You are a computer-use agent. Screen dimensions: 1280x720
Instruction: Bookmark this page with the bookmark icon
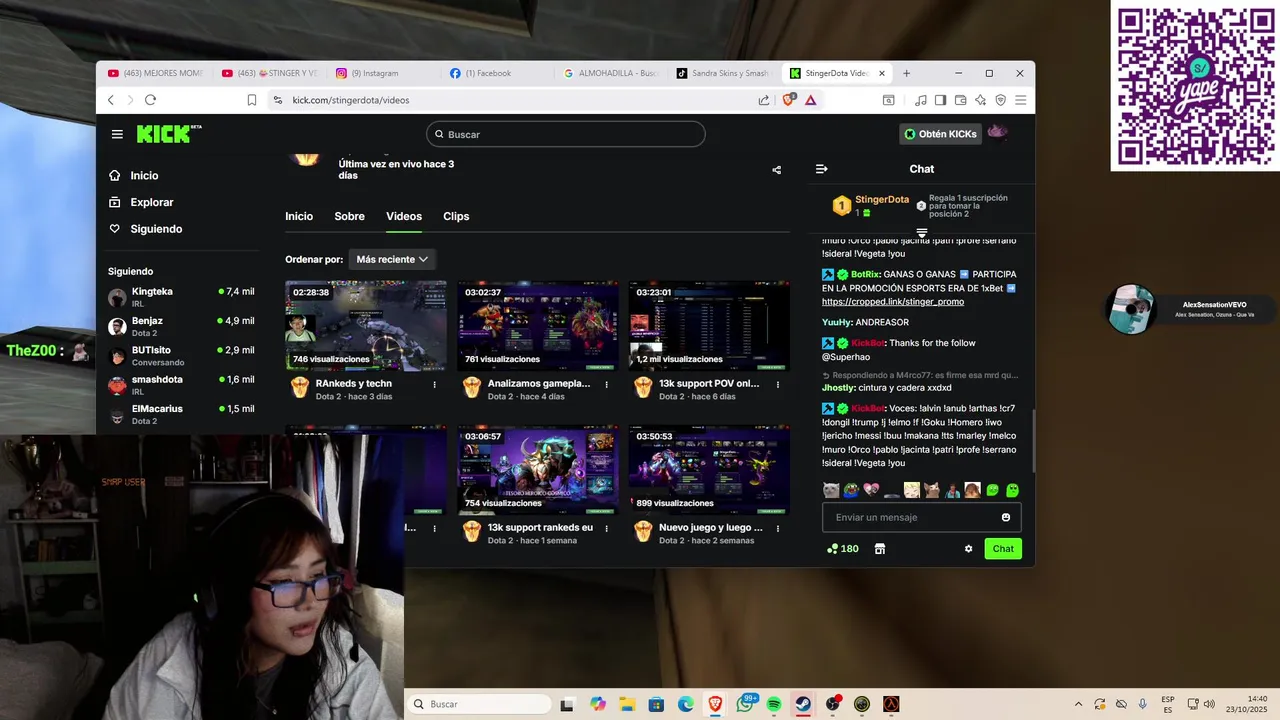pos(252,100)
